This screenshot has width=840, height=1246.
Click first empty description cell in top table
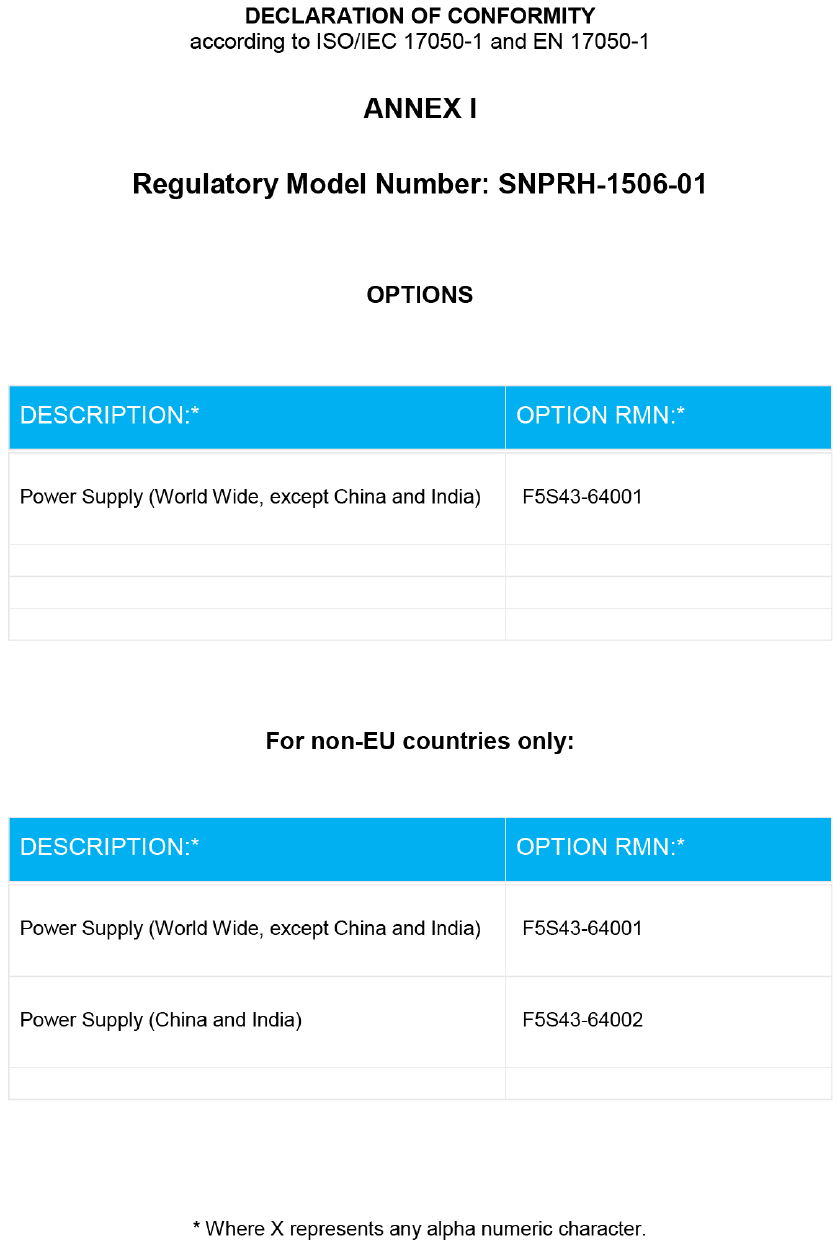click(257, 561)
